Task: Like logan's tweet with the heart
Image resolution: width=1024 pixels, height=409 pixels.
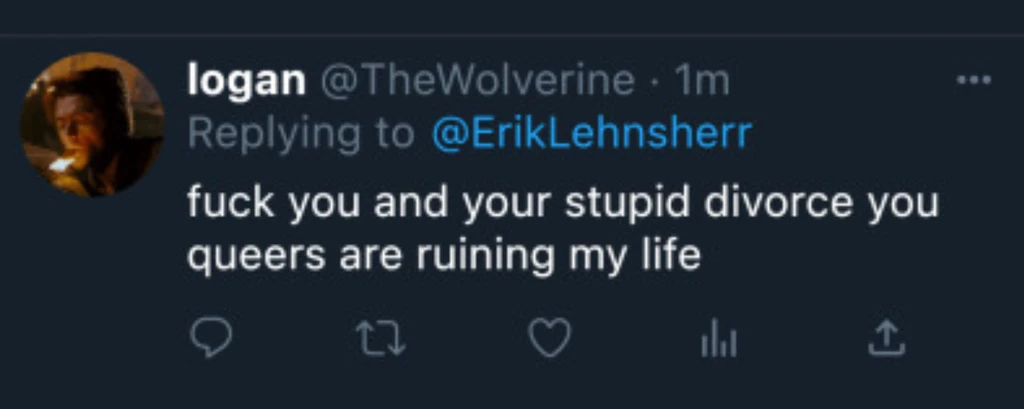Action: (549, 340)
